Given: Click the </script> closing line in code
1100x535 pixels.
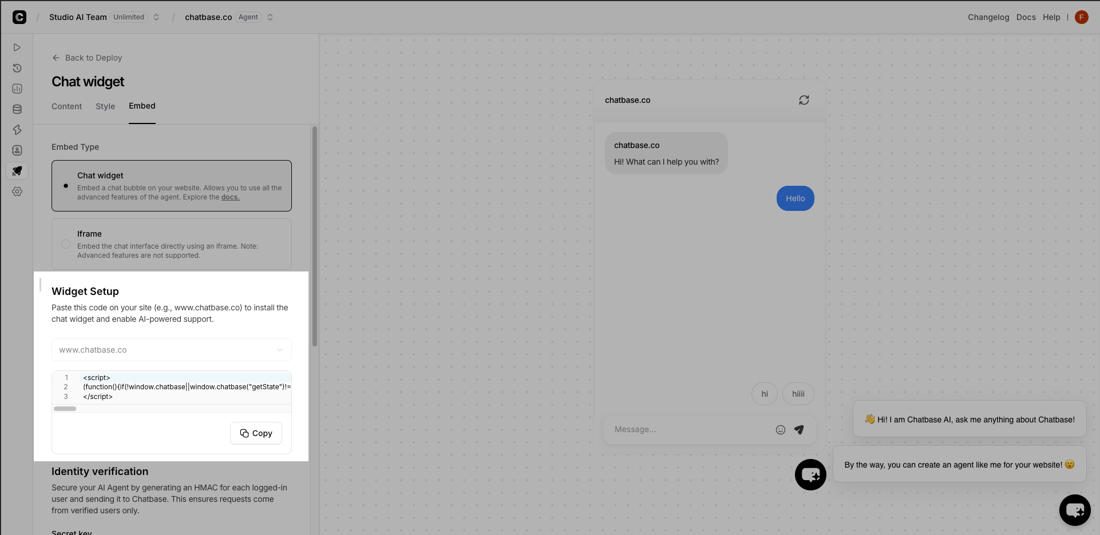Looking at the screenshot, I should 98,397.
